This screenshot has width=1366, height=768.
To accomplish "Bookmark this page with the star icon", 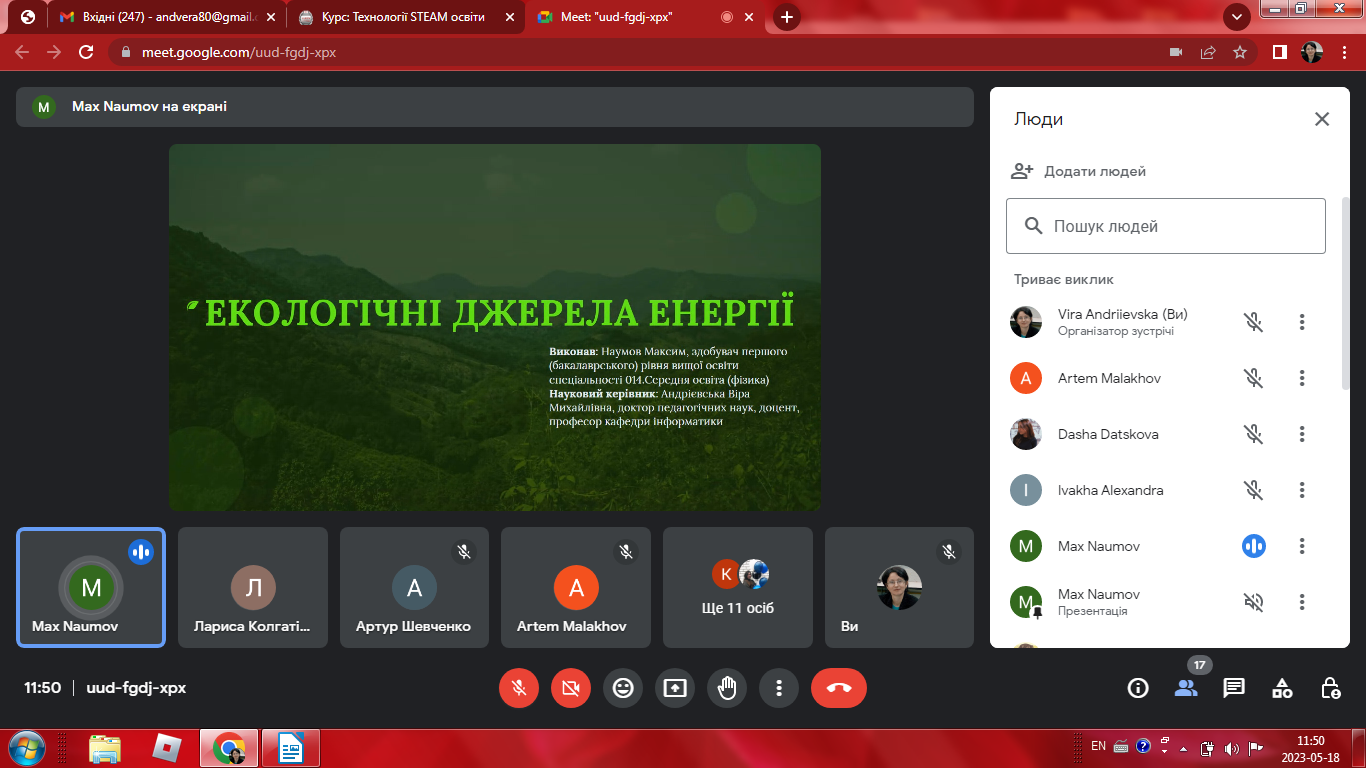I will pyautogui.click(x=1240, y=52).
